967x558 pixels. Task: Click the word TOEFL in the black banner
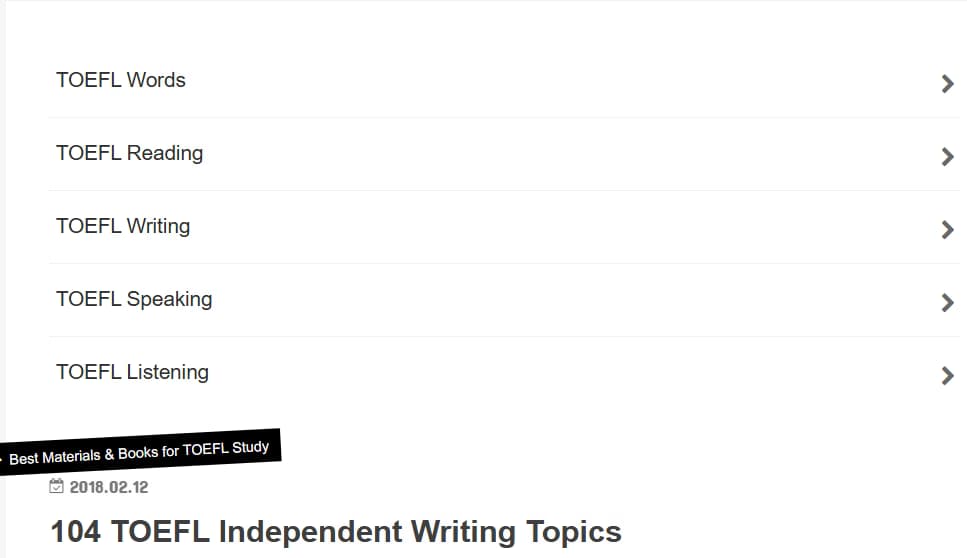tap(205, 450)
